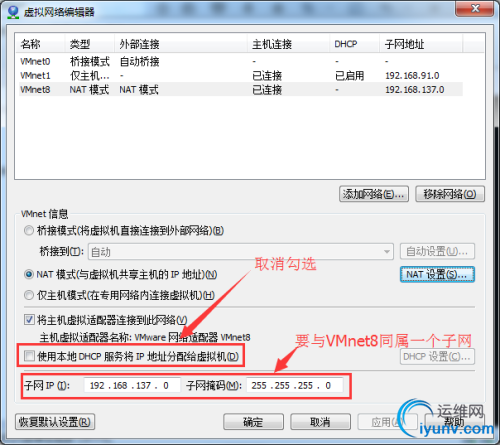
Task: Click the DHCP column header
Action: click(355, 44)
